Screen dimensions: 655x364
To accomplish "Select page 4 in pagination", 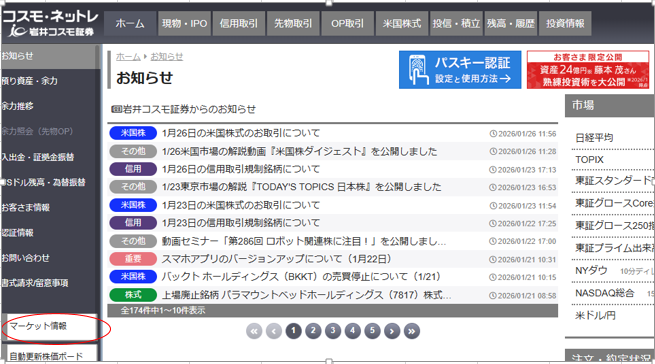I will tap(353, 331).
